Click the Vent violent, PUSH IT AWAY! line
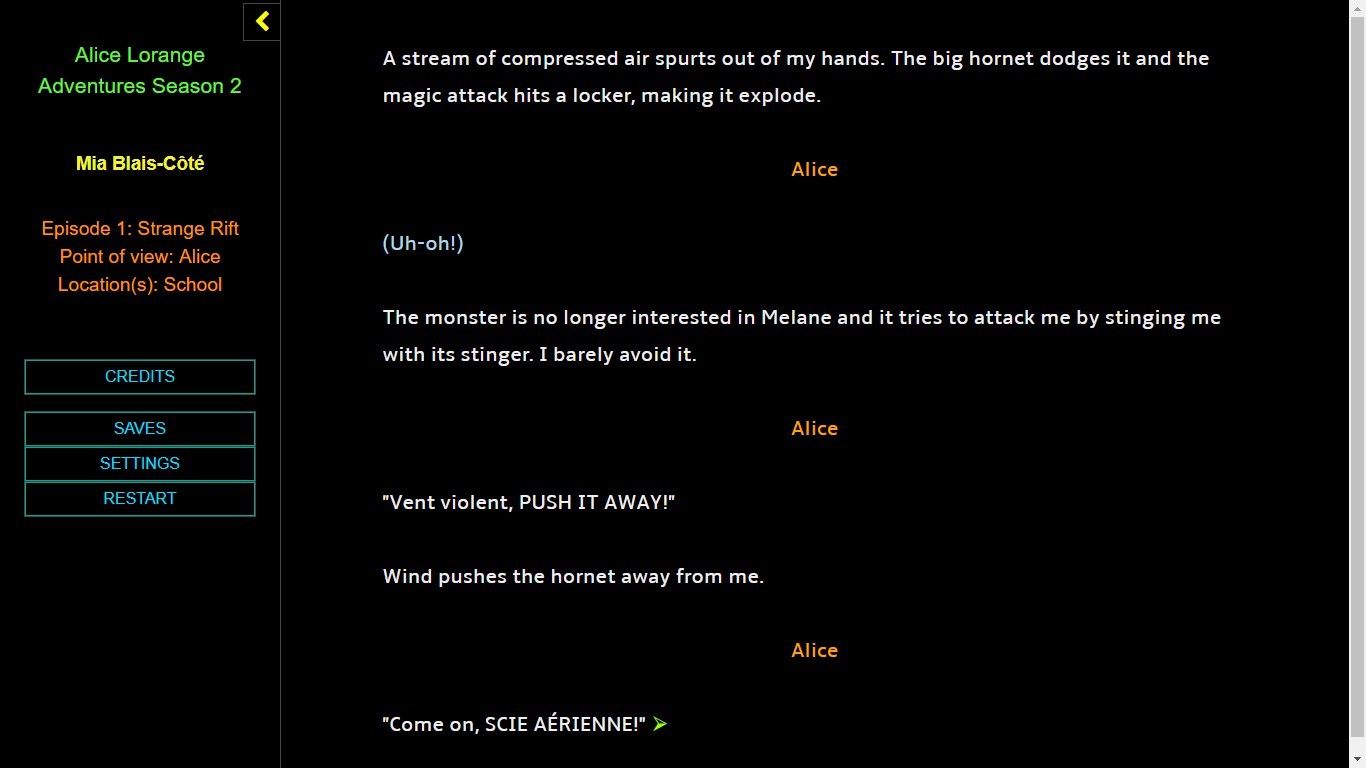1366x768 pixels. point(529,502)
